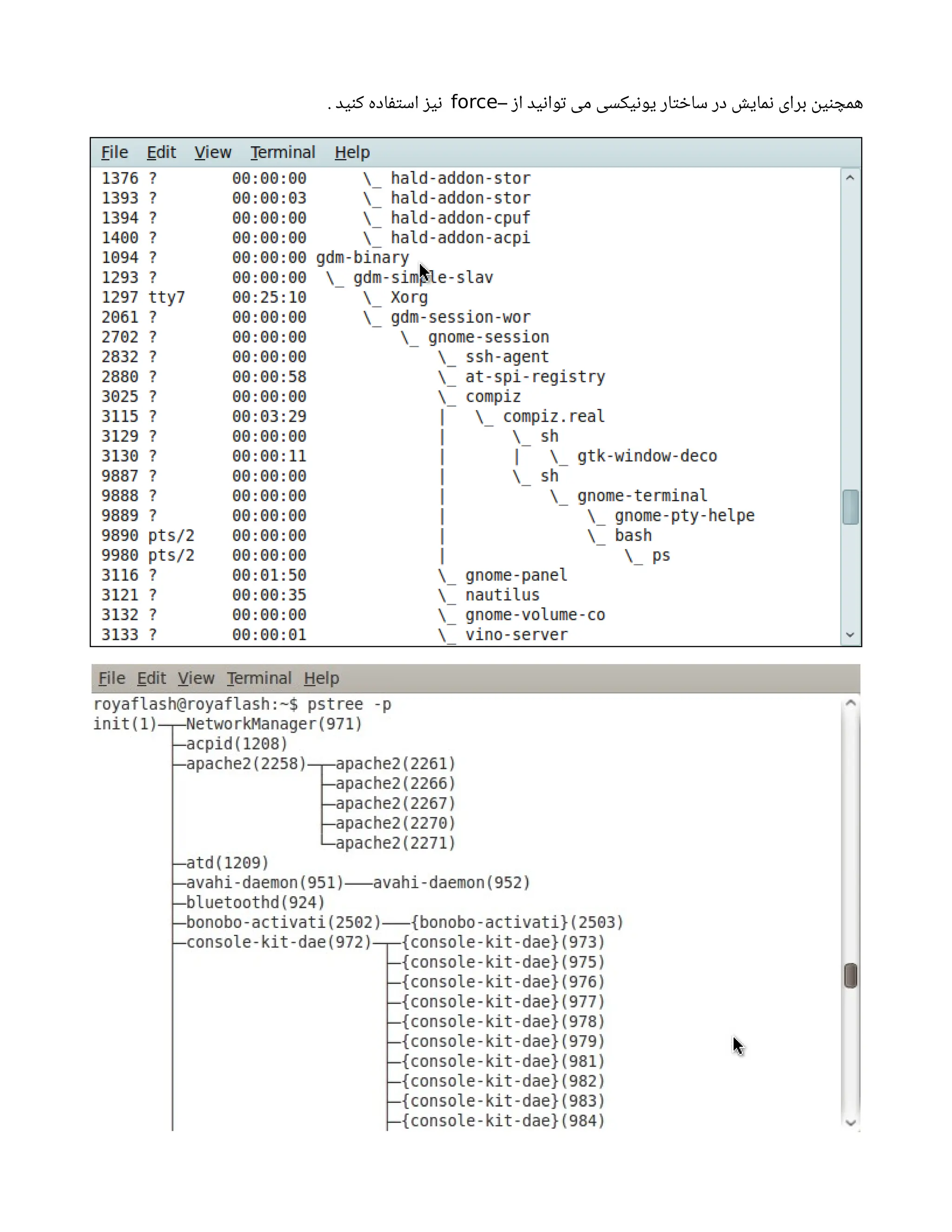The height and width of the screenshot is (1232, 952).
Task: Click the gdm-binary process line
Action: [362, 258]
